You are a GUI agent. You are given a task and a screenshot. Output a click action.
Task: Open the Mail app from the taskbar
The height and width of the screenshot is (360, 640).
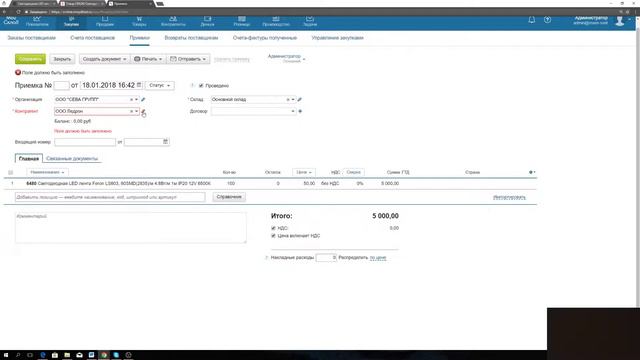pos(79,355)
